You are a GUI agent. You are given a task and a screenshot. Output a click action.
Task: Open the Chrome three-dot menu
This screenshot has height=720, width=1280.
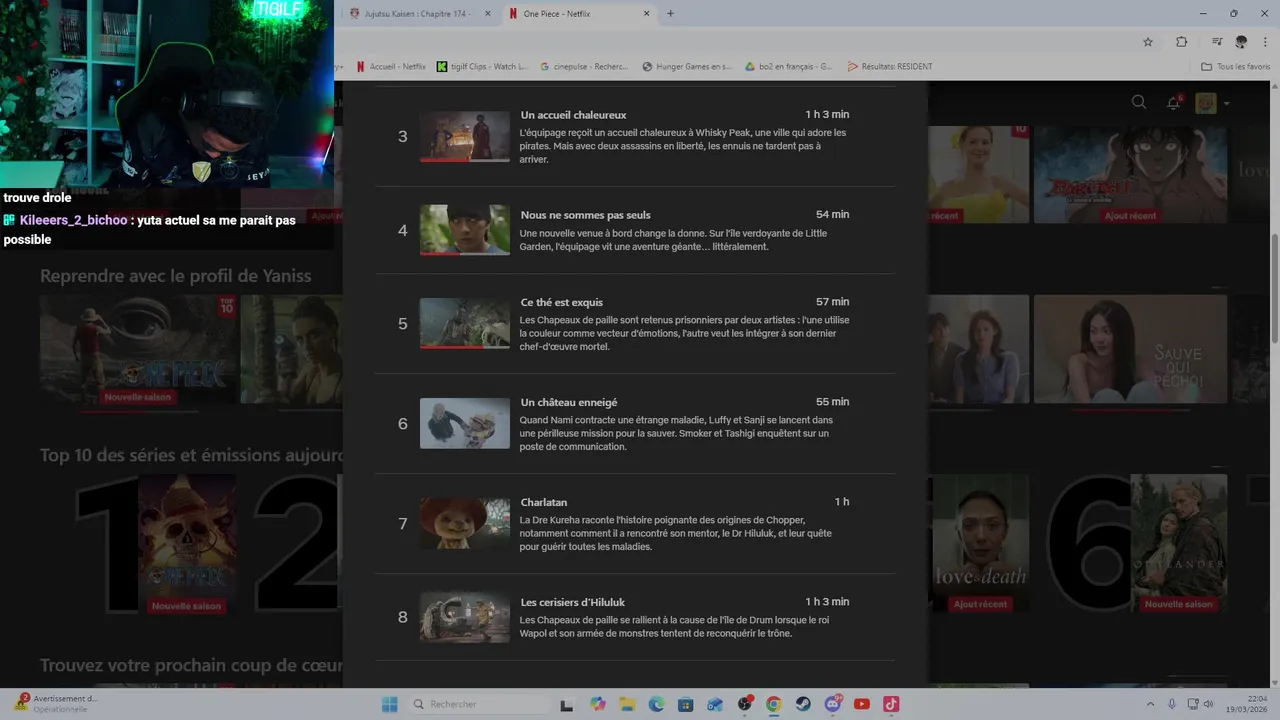(1265, 42)
